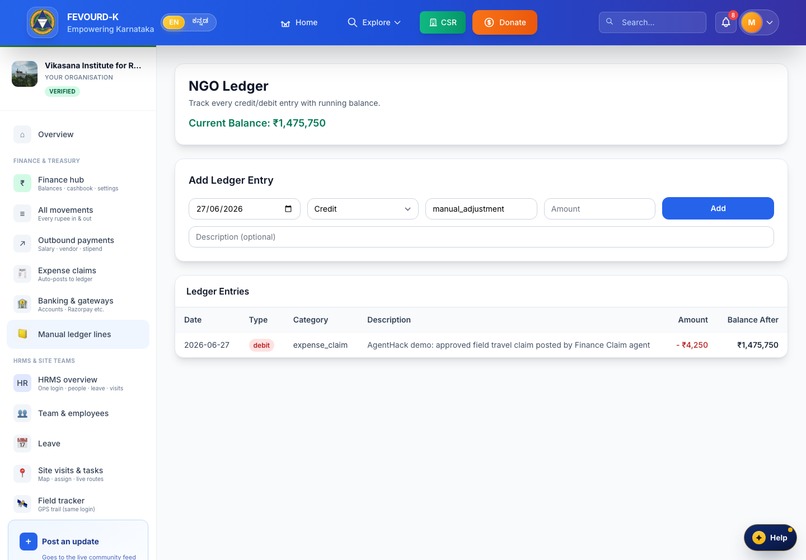Open Finance hub
The height and width of the screenshot is (560, 806).
coord(78,183)
